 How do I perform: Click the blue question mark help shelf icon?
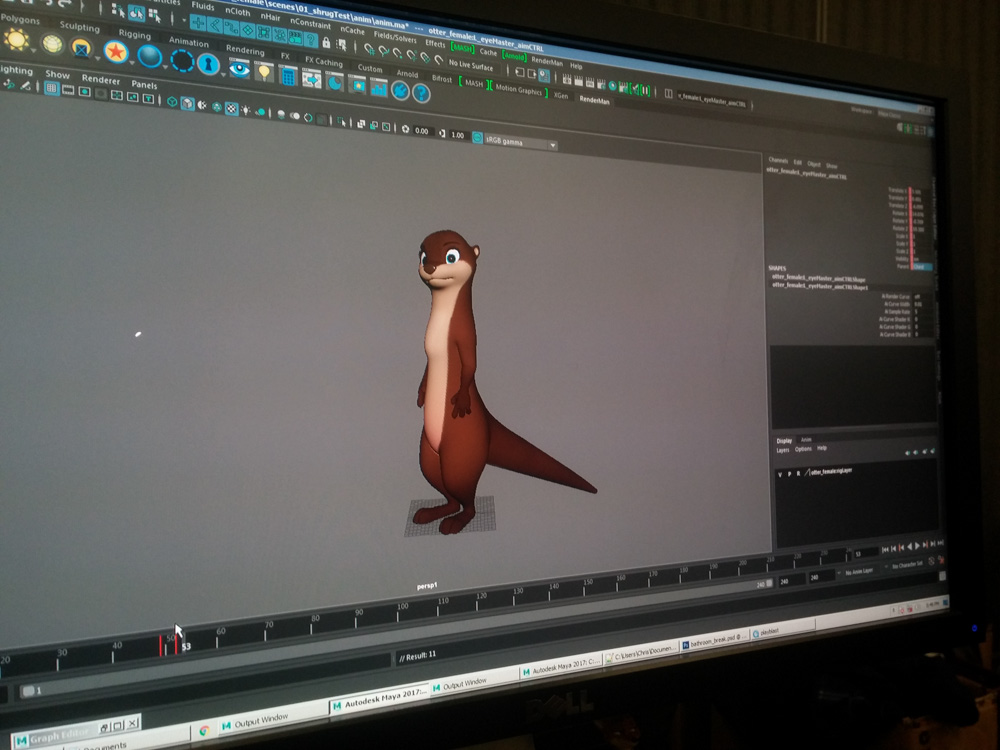pyautogui.click(x=421, y=93)
